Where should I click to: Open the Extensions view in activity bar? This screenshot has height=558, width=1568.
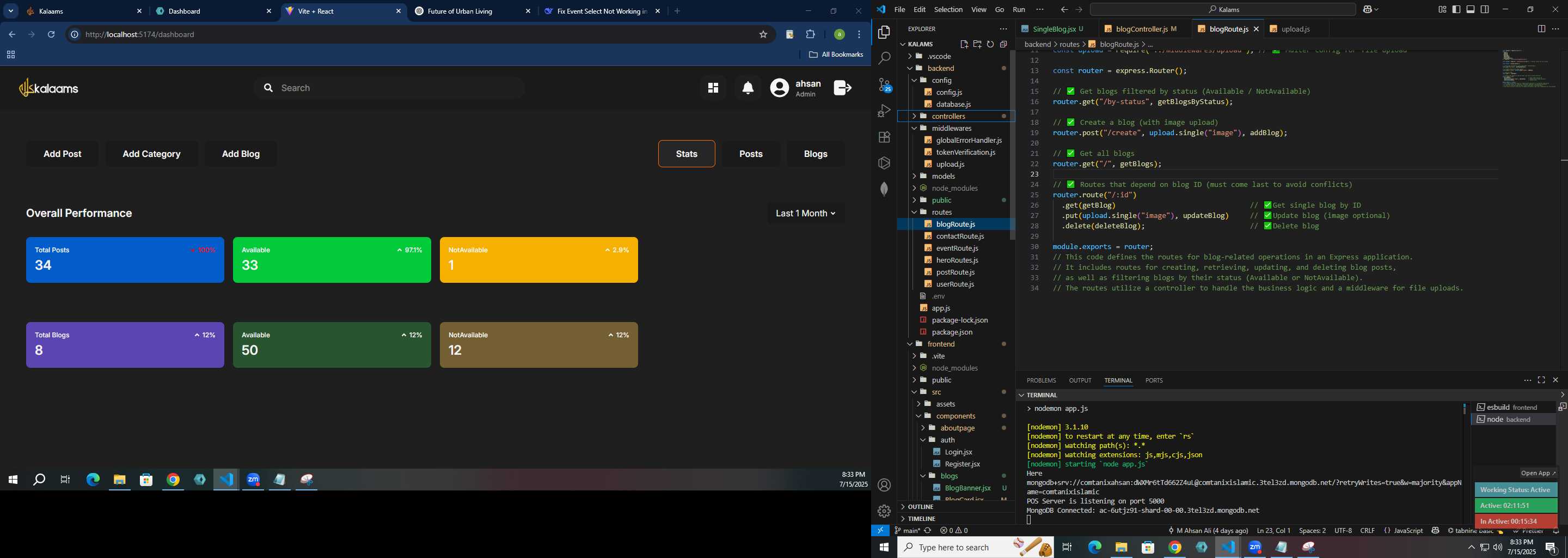point(884,137)
